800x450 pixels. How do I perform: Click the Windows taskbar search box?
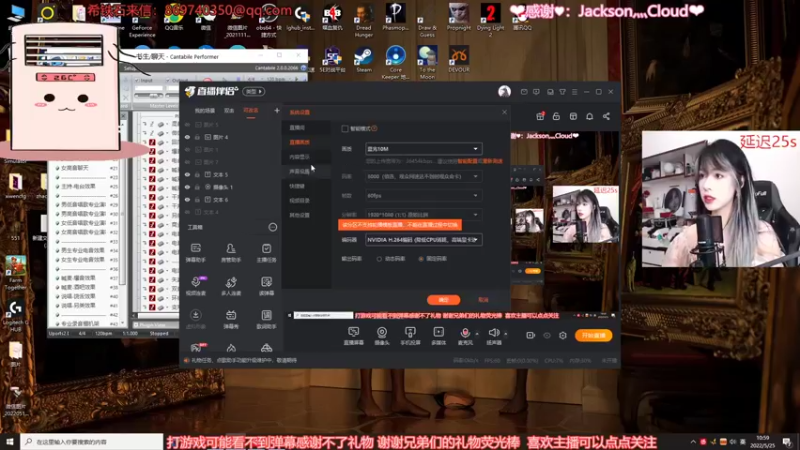tap(92, 442)
